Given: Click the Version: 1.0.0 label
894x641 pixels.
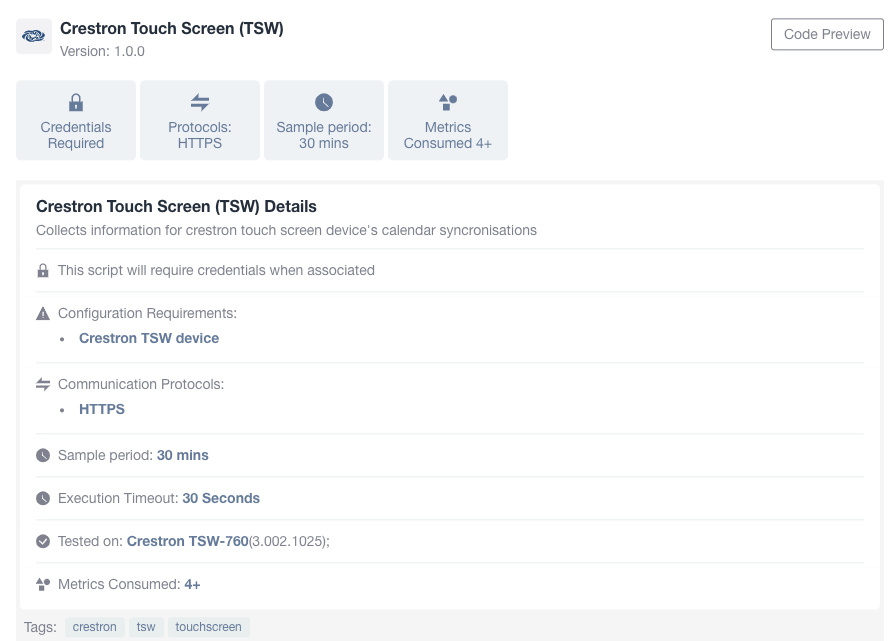Looking at the screenshot, I should pyautogui.click(x=102, y=51).
